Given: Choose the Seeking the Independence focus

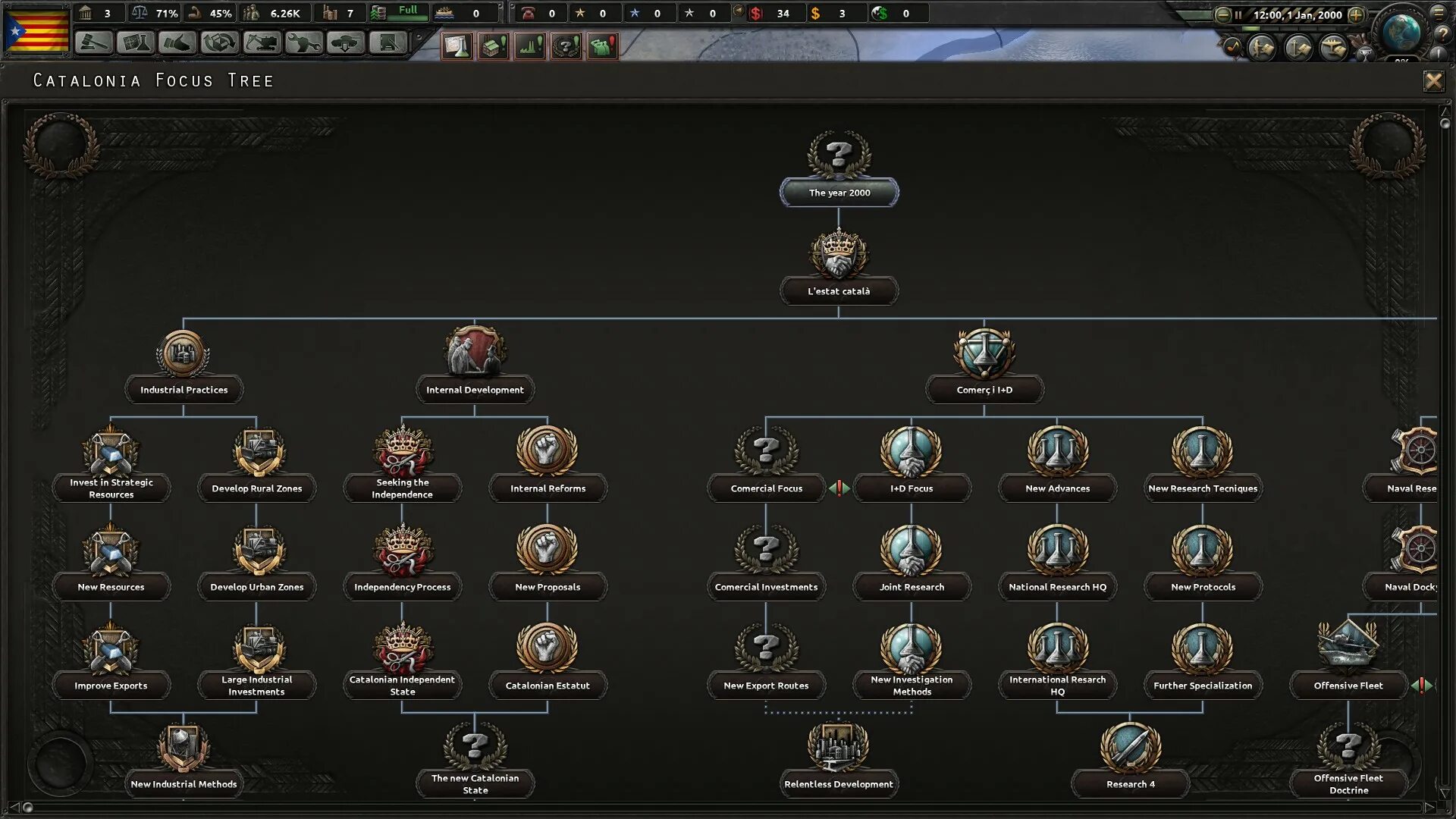Looking at the screenshot, I should [x=402, y=465].
